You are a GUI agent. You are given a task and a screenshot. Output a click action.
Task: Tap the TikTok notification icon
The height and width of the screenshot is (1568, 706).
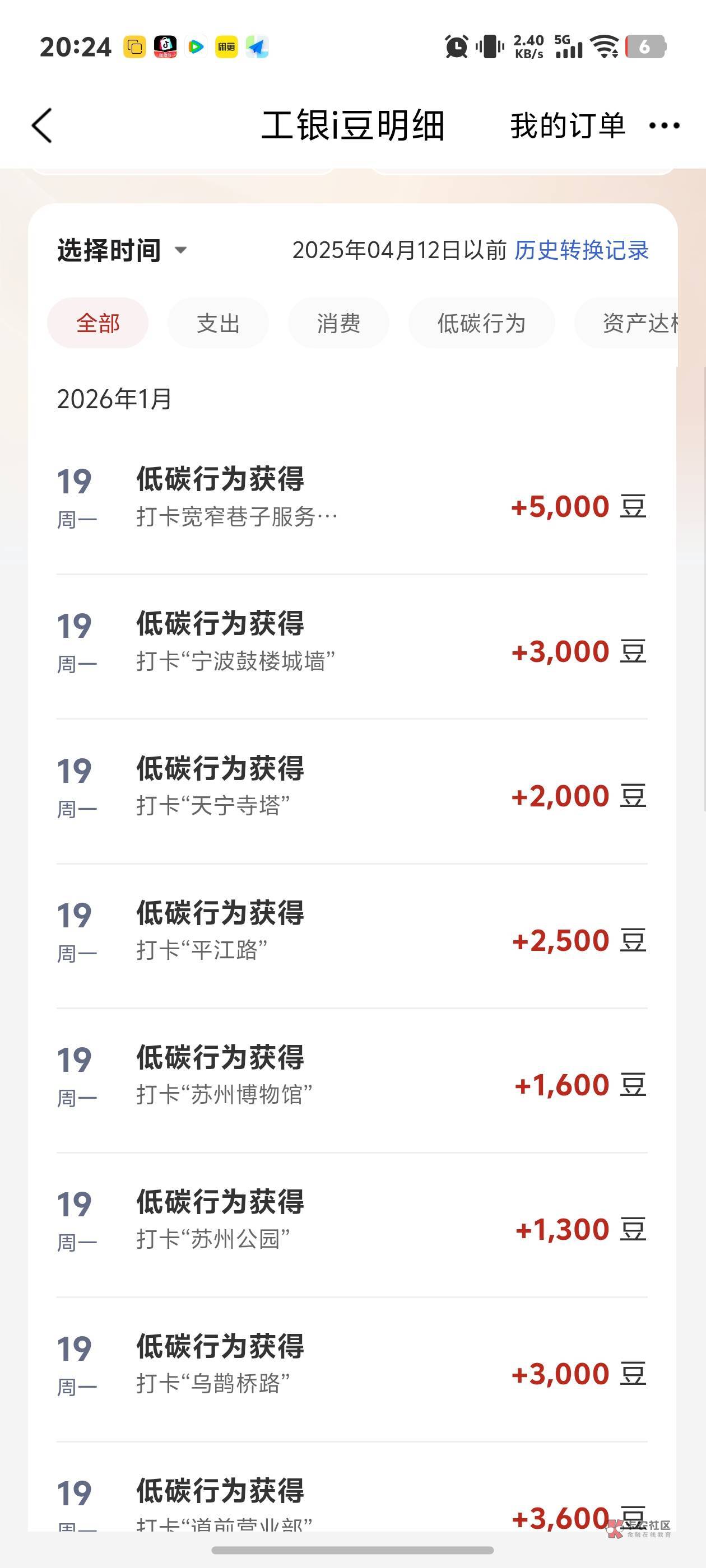point(165,47)
